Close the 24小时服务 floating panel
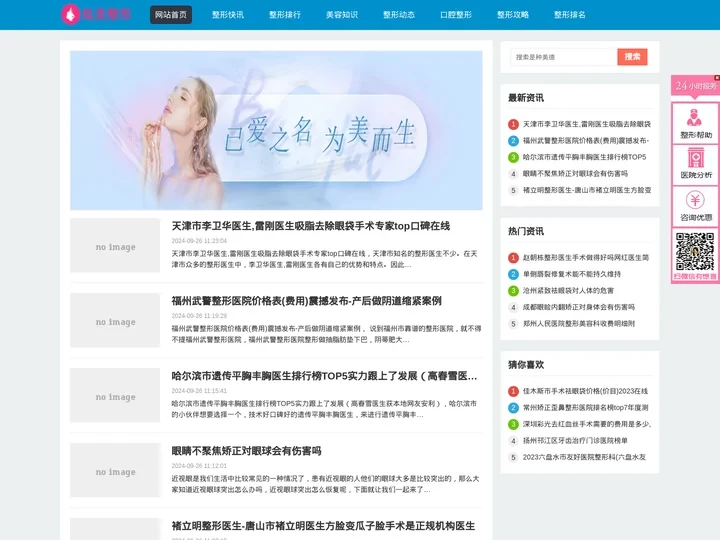 pyautogui.click(x=717, y=78)
